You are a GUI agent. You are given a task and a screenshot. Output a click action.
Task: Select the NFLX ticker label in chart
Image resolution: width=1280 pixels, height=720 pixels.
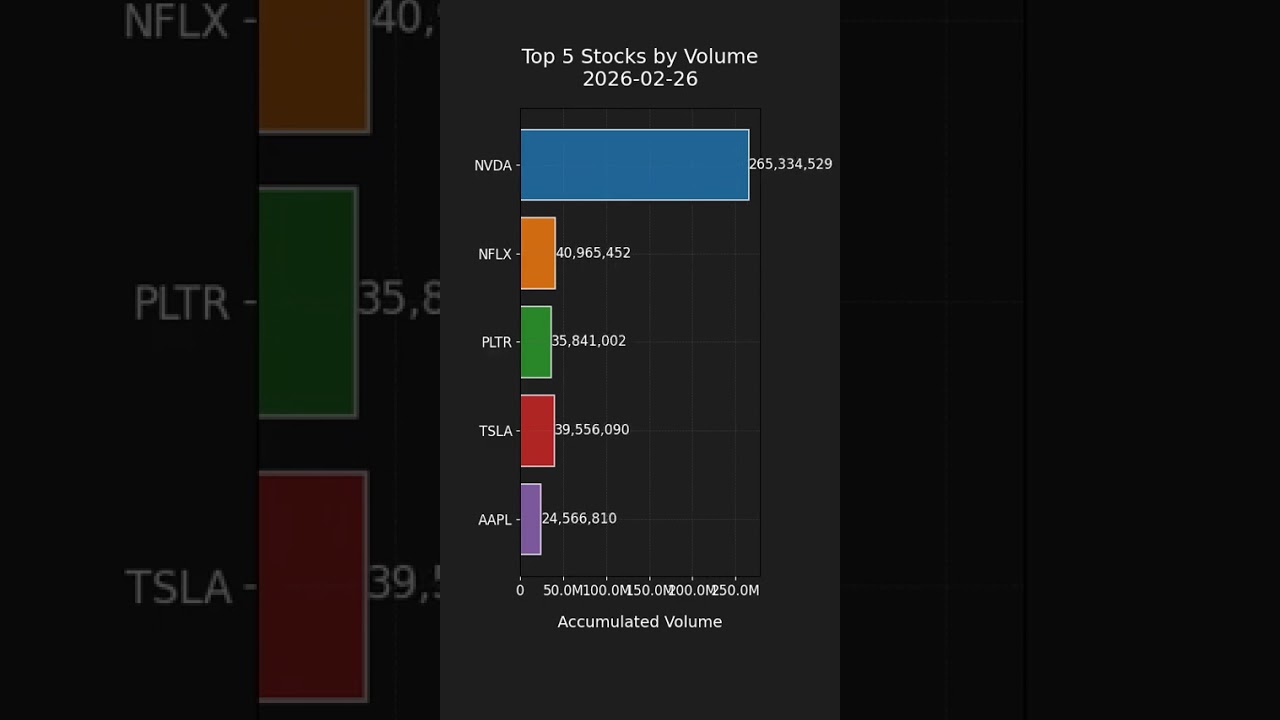(495, 255)
